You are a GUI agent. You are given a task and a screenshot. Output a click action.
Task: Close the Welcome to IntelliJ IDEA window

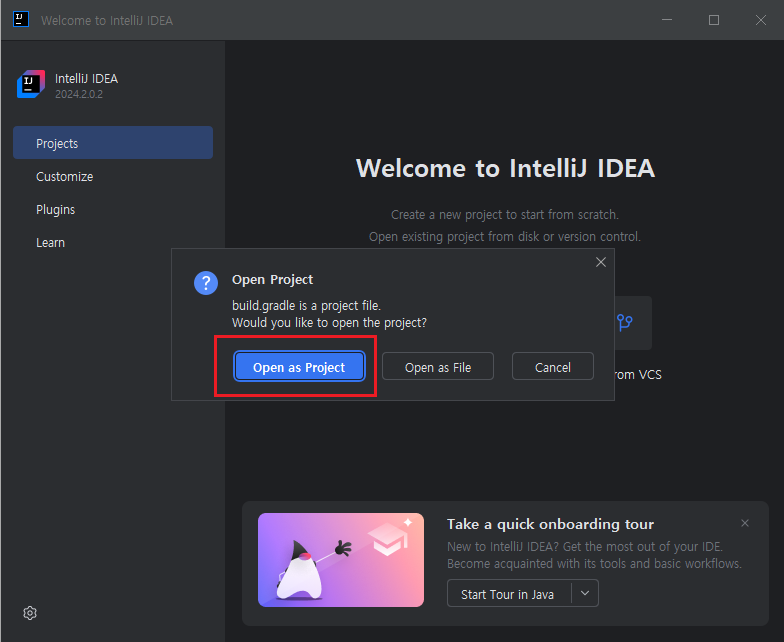760,20
